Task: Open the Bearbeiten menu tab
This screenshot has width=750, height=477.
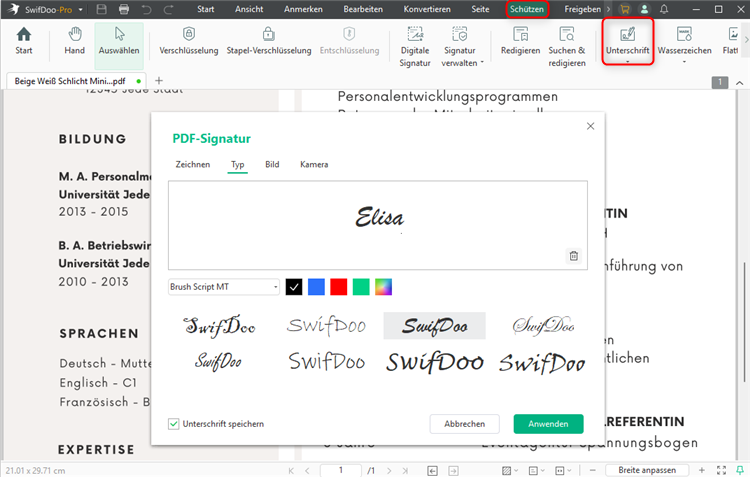Action: point(363,9)
